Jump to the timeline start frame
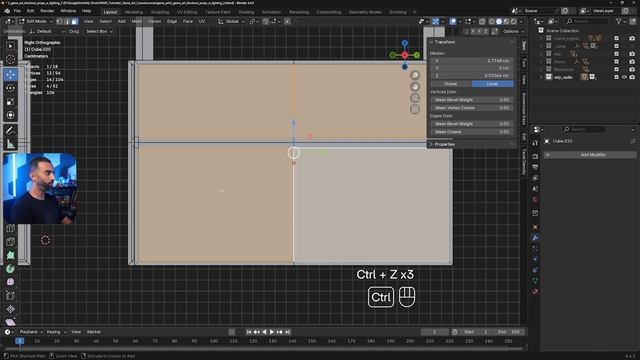The height and width of the screenshot is (360, 640). [249, 332]
